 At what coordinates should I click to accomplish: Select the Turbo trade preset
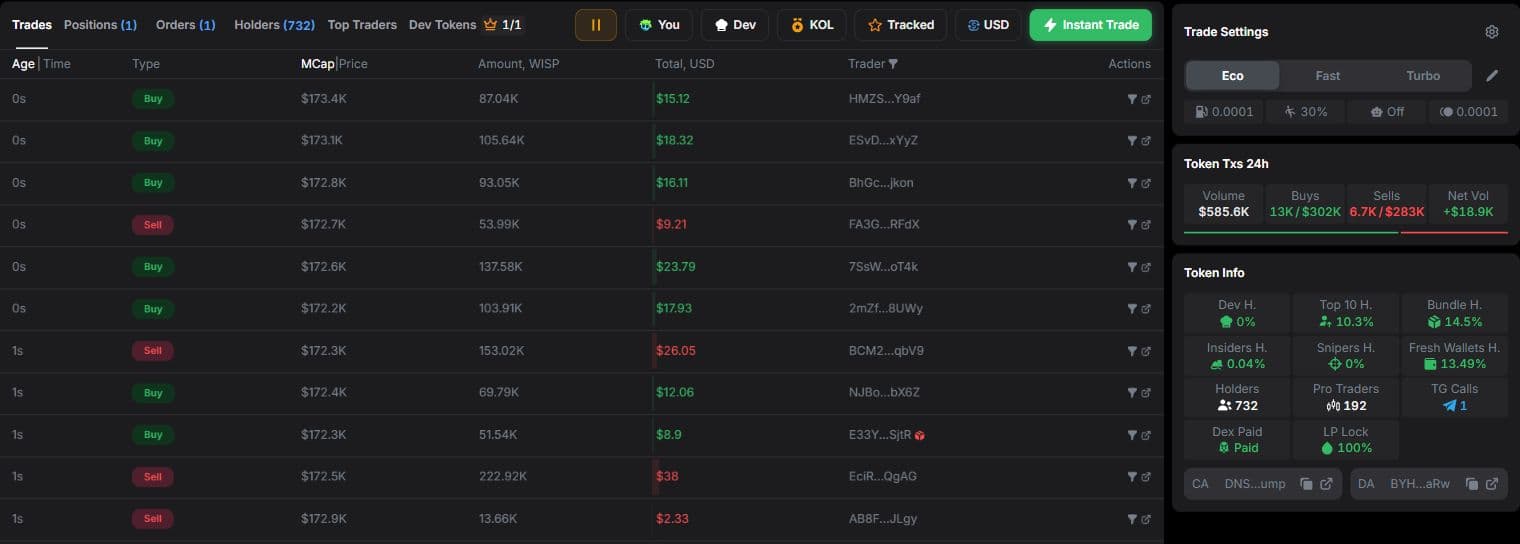tap(1423, 76)
